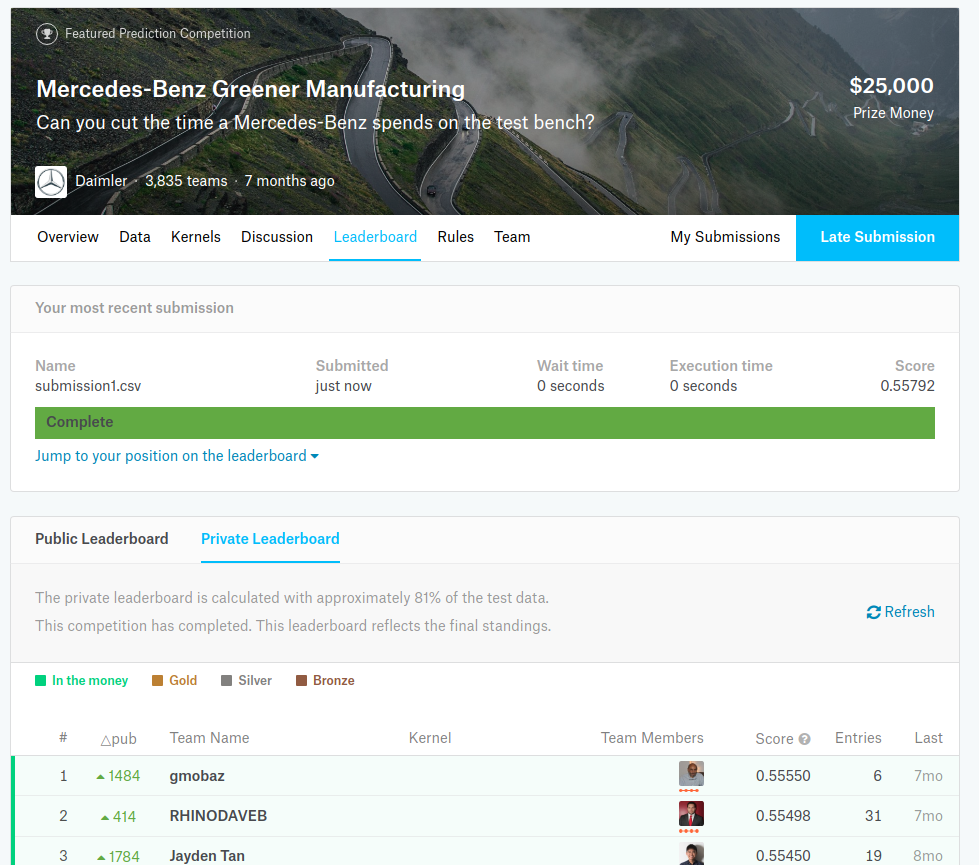Screen dimensions: 979x865
Task: Click the Silver legend color swatch
Action: 227,681
